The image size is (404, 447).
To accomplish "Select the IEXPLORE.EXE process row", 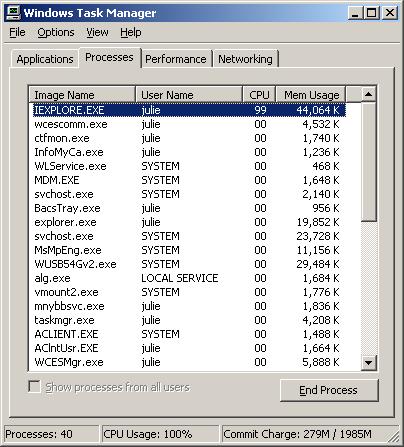I will pos(189,110).
